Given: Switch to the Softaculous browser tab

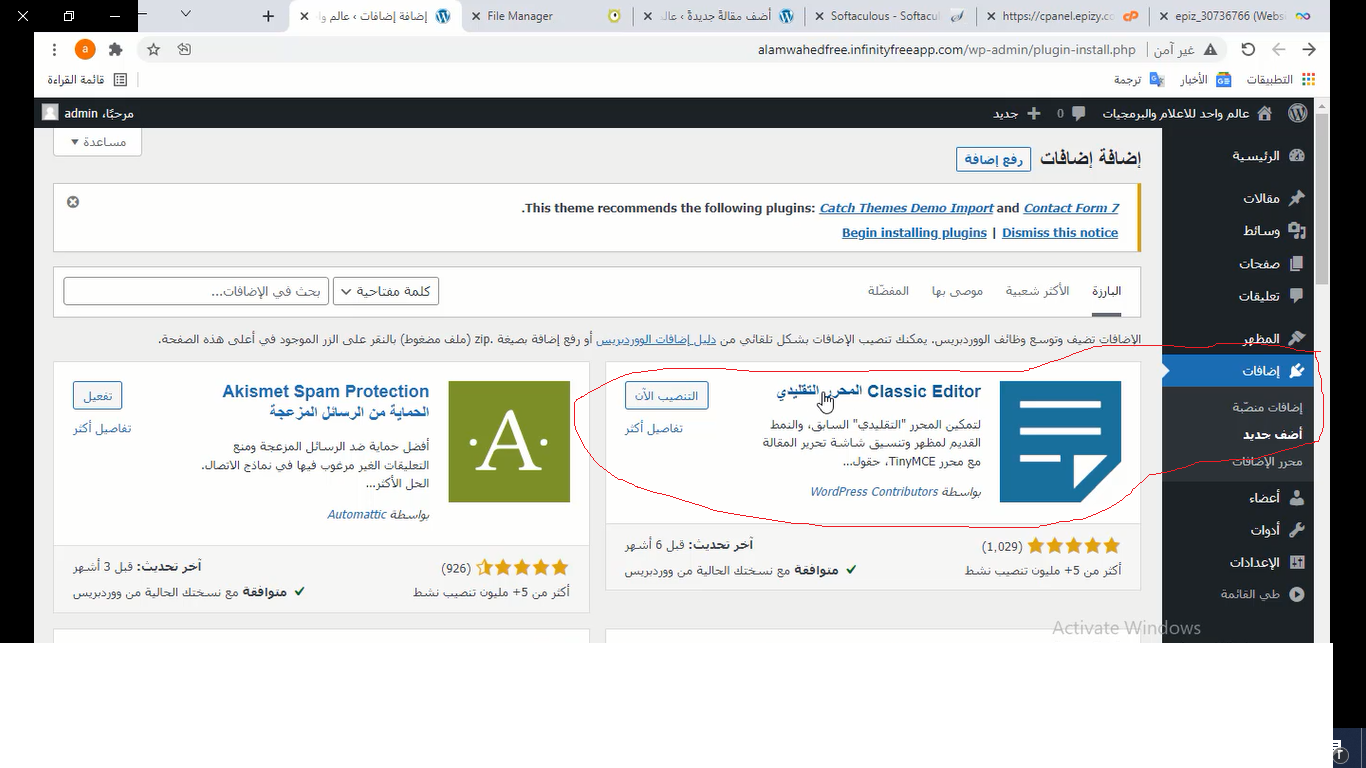Looking at the screenshot, I should (889, 16).
